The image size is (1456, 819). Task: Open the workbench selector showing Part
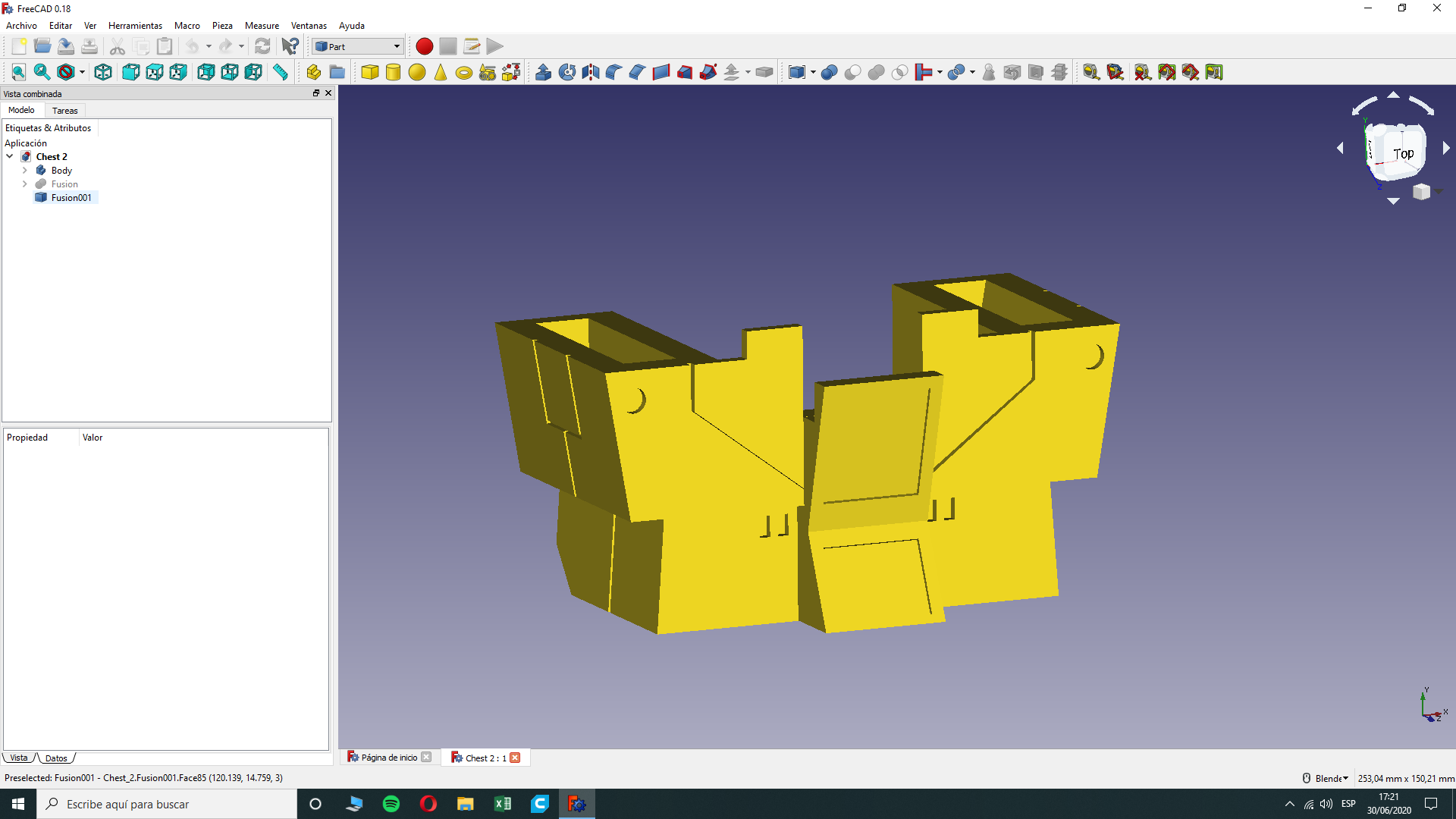click(x=357, y=46)
